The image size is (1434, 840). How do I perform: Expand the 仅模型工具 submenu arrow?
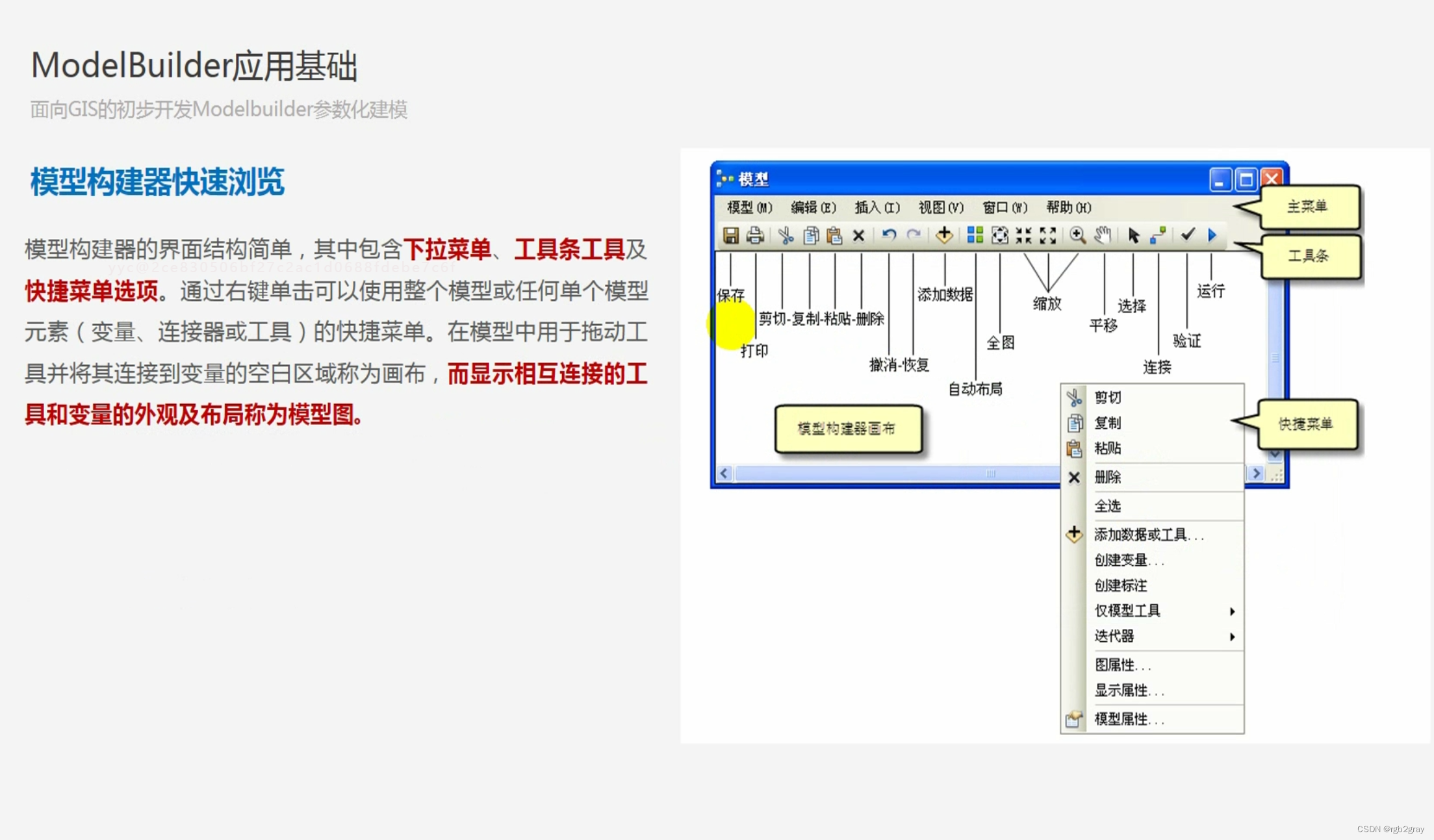[1232, 611]
